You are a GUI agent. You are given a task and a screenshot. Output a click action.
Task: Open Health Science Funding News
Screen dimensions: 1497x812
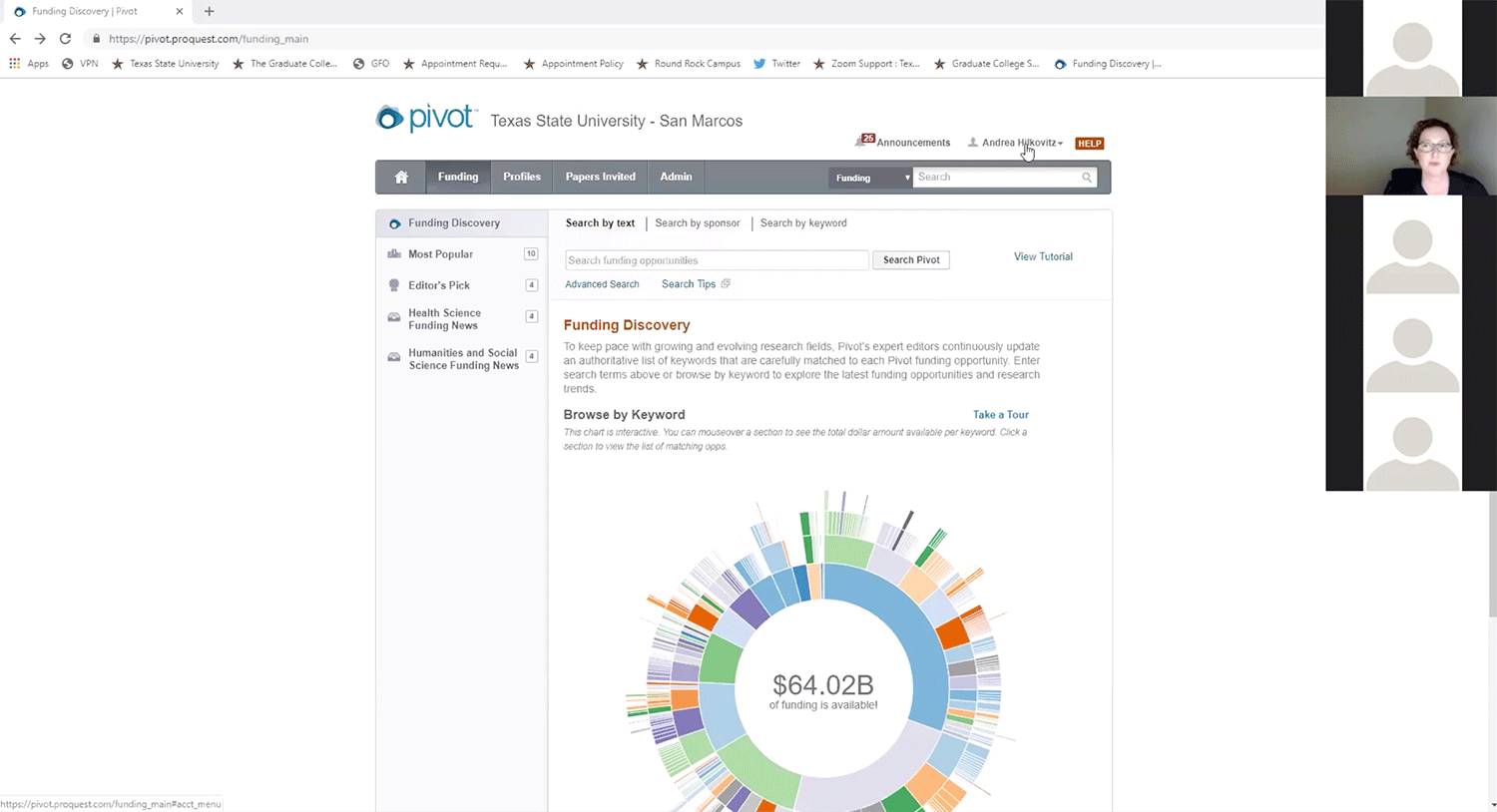(462, 319)
